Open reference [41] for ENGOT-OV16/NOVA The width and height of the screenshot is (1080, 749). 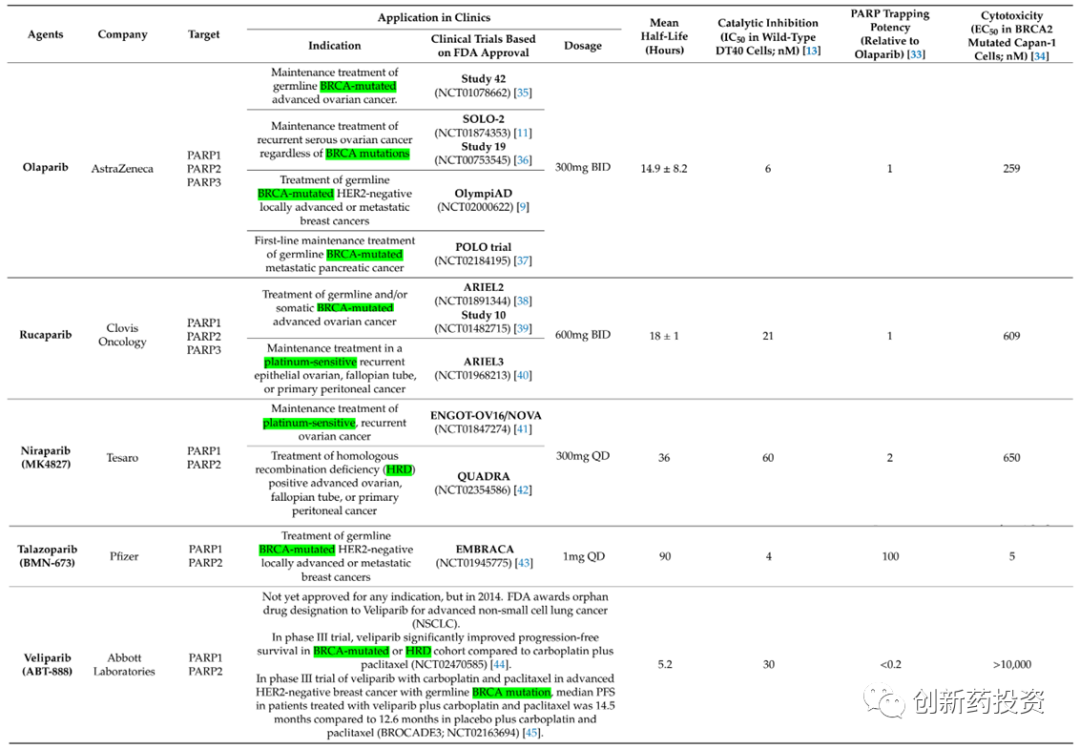(523, 429)
